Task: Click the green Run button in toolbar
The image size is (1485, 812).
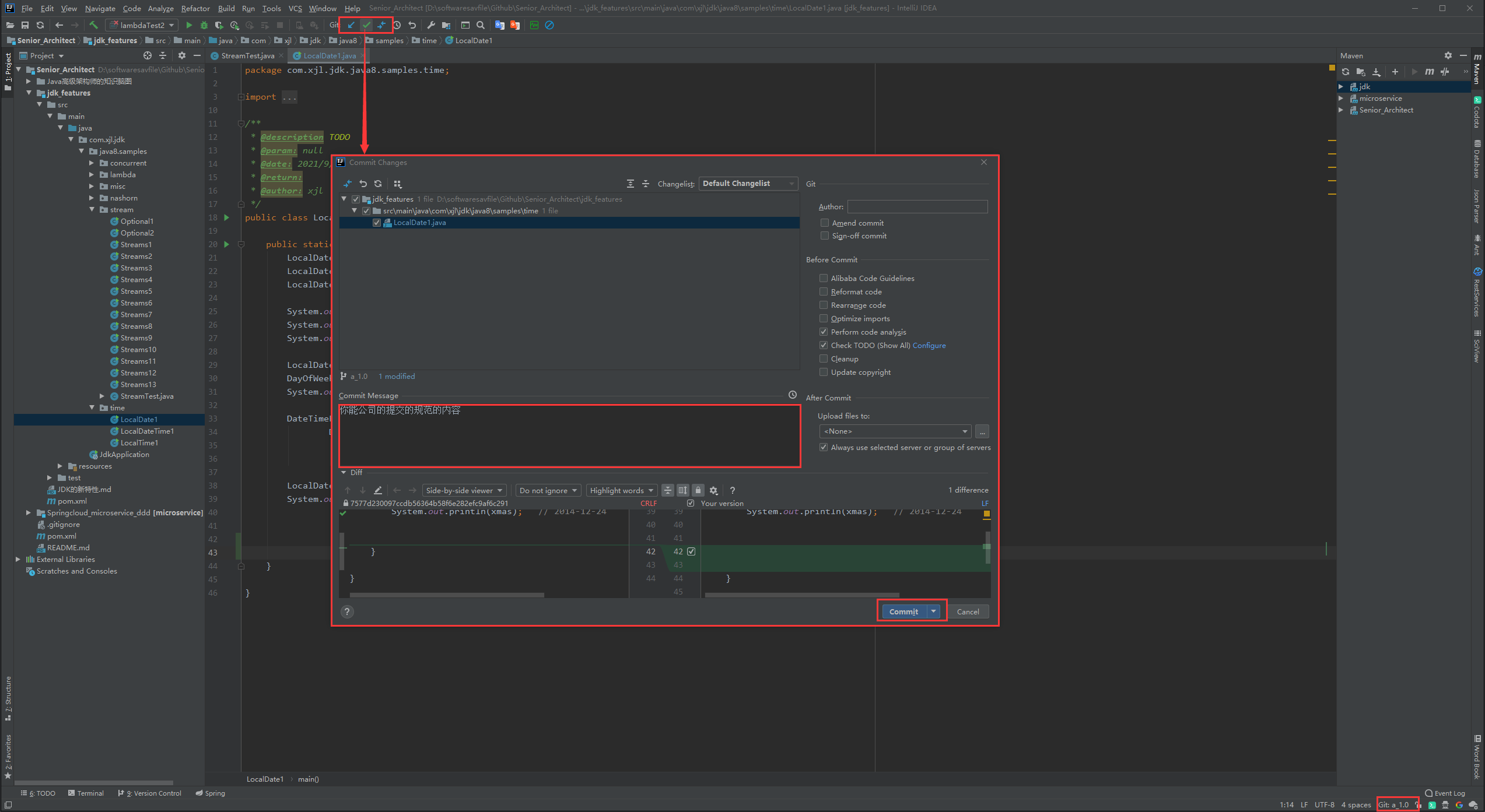Action: [188, 25]
